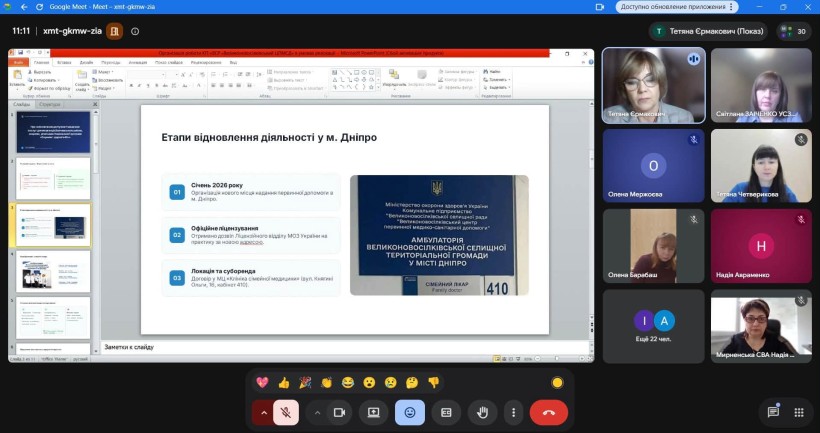Open the meeting tools grid menu
This screenshot has width=820, height=433.
coord(799,412)
